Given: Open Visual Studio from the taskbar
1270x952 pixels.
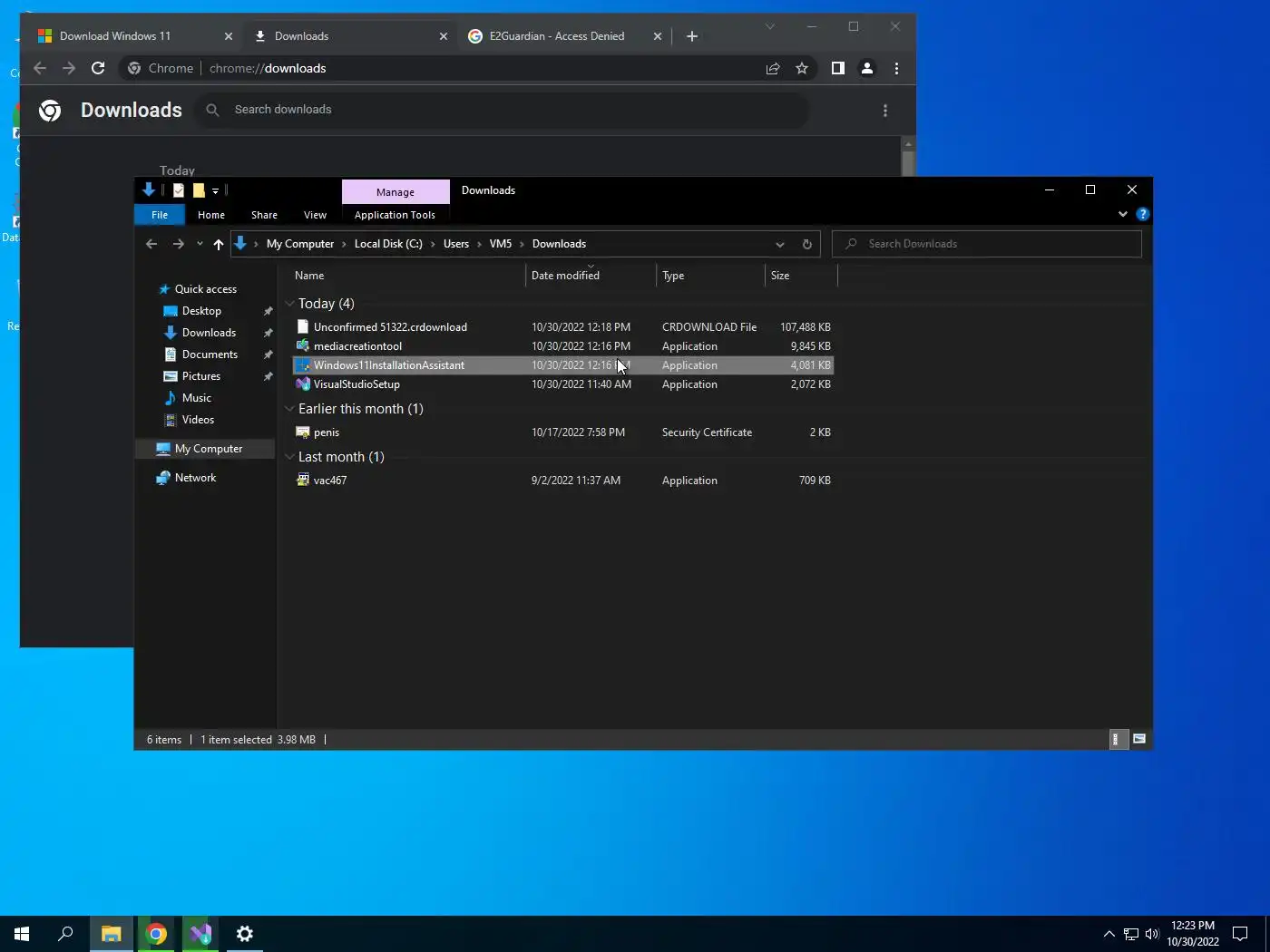Looking at the screenshot, I should click(x=200, y=934).
